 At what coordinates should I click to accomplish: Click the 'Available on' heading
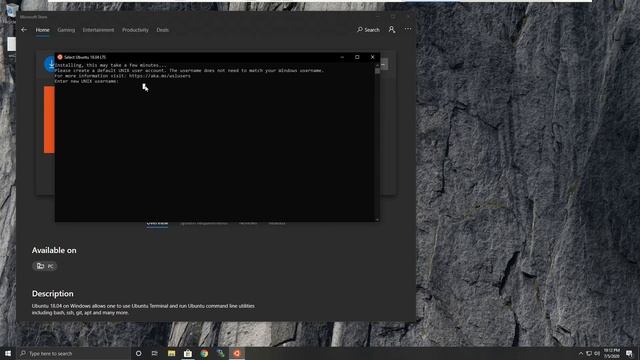(x=54, y=250)
